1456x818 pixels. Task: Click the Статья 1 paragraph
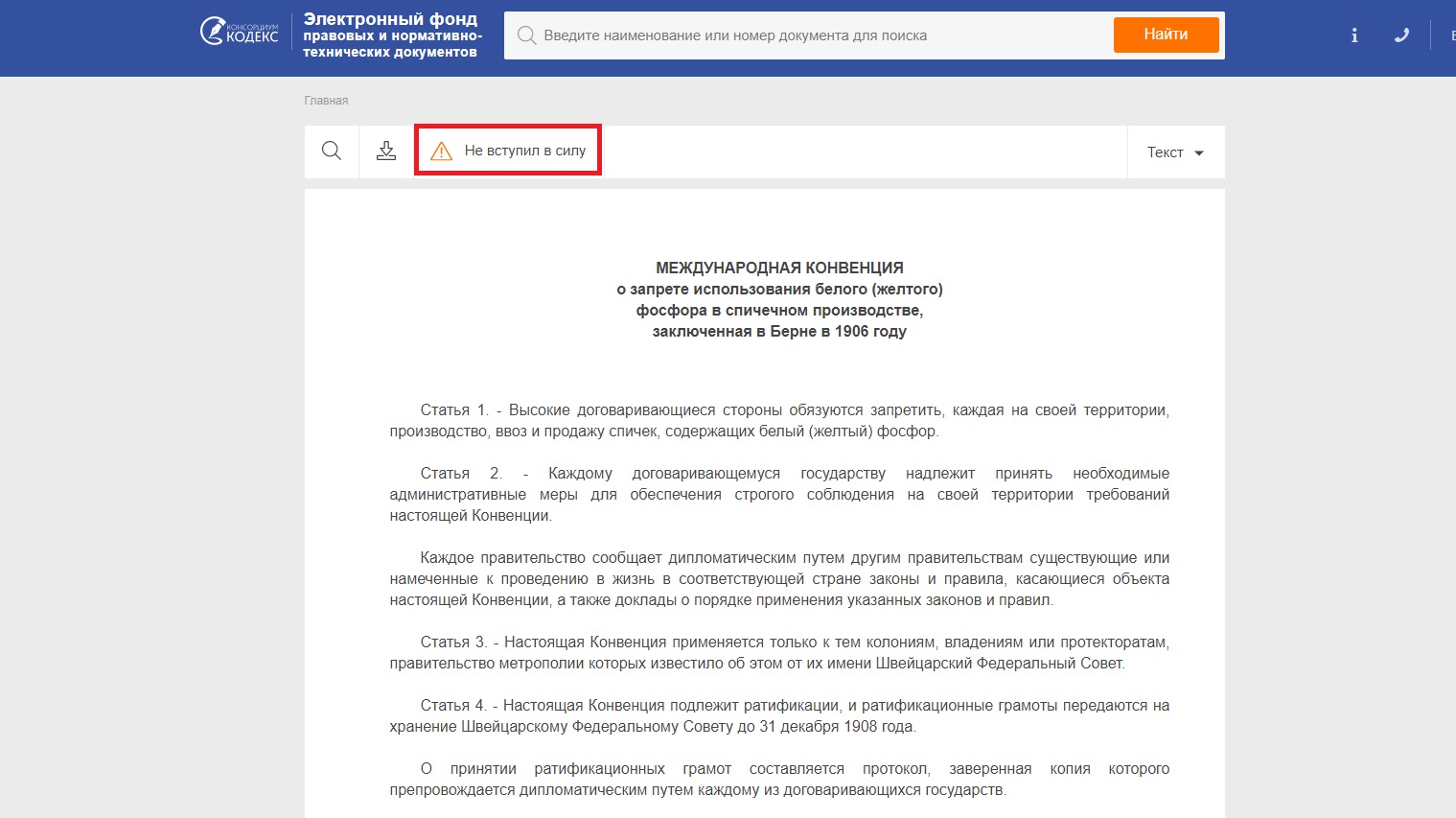[779, 421]
